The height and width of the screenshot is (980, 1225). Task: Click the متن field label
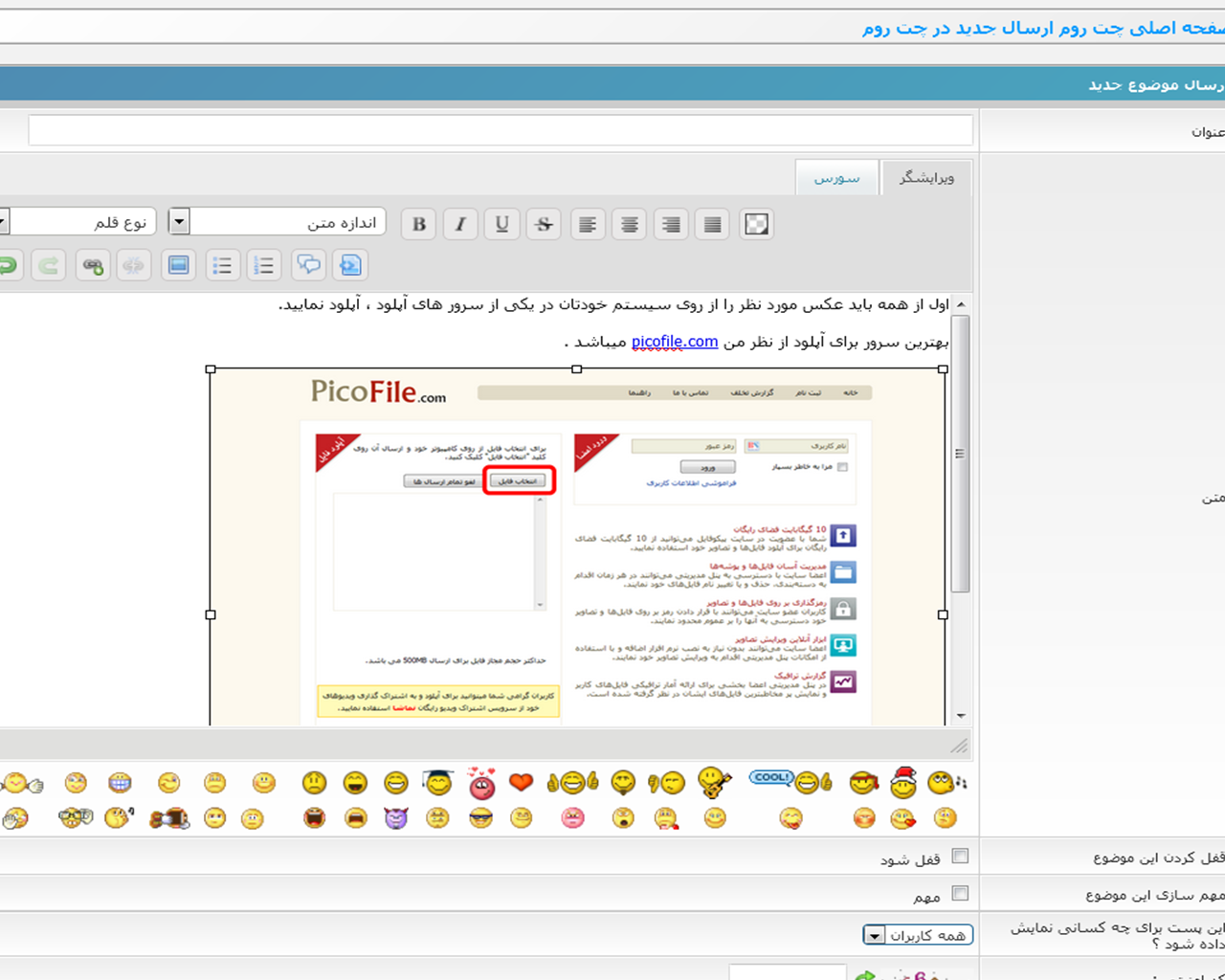(1214, 498)
